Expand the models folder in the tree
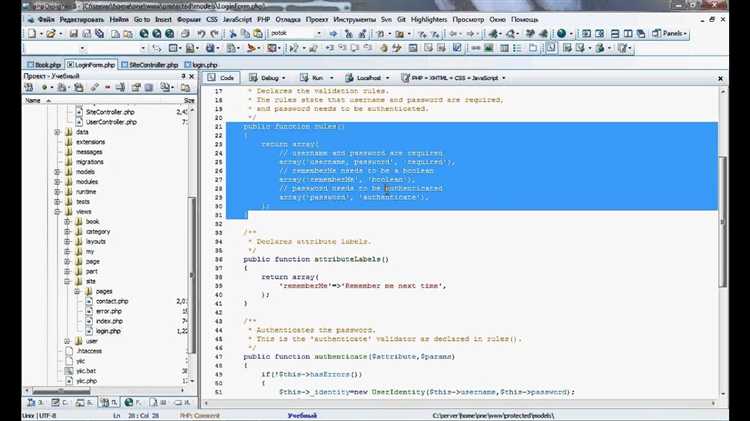Viewport: 750px width, 421px height. pos(57,172)
